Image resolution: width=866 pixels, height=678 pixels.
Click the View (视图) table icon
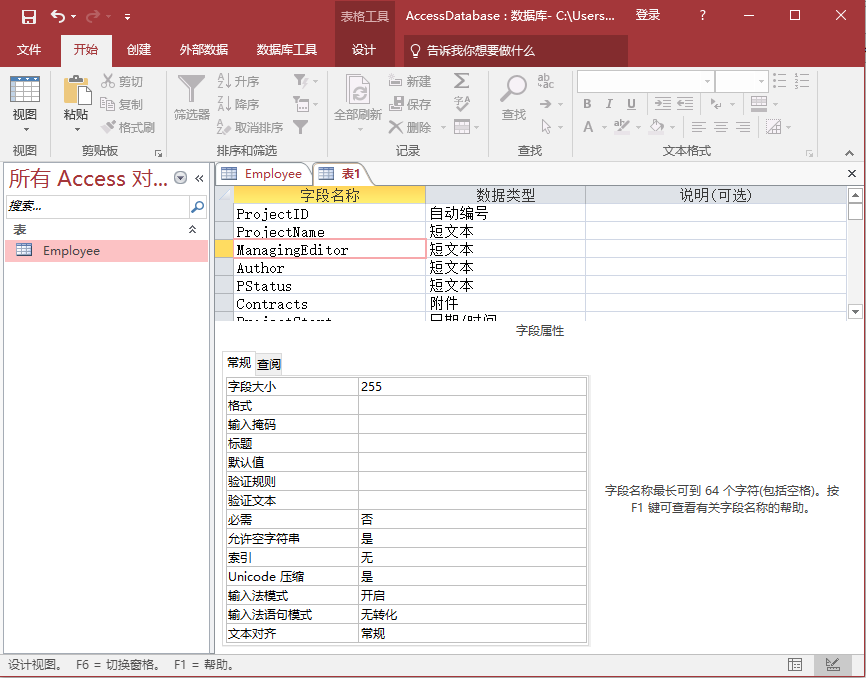25,92
